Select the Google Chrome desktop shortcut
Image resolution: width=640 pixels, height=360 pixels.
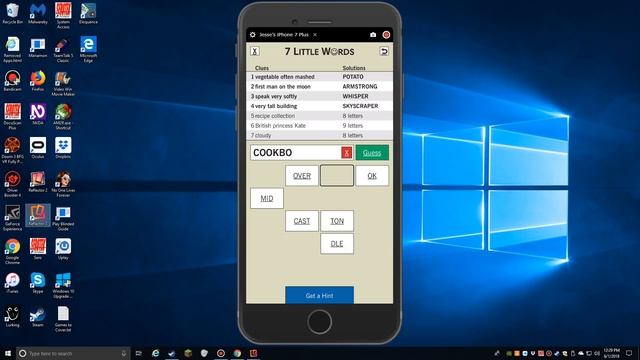[x=12, y=251]
